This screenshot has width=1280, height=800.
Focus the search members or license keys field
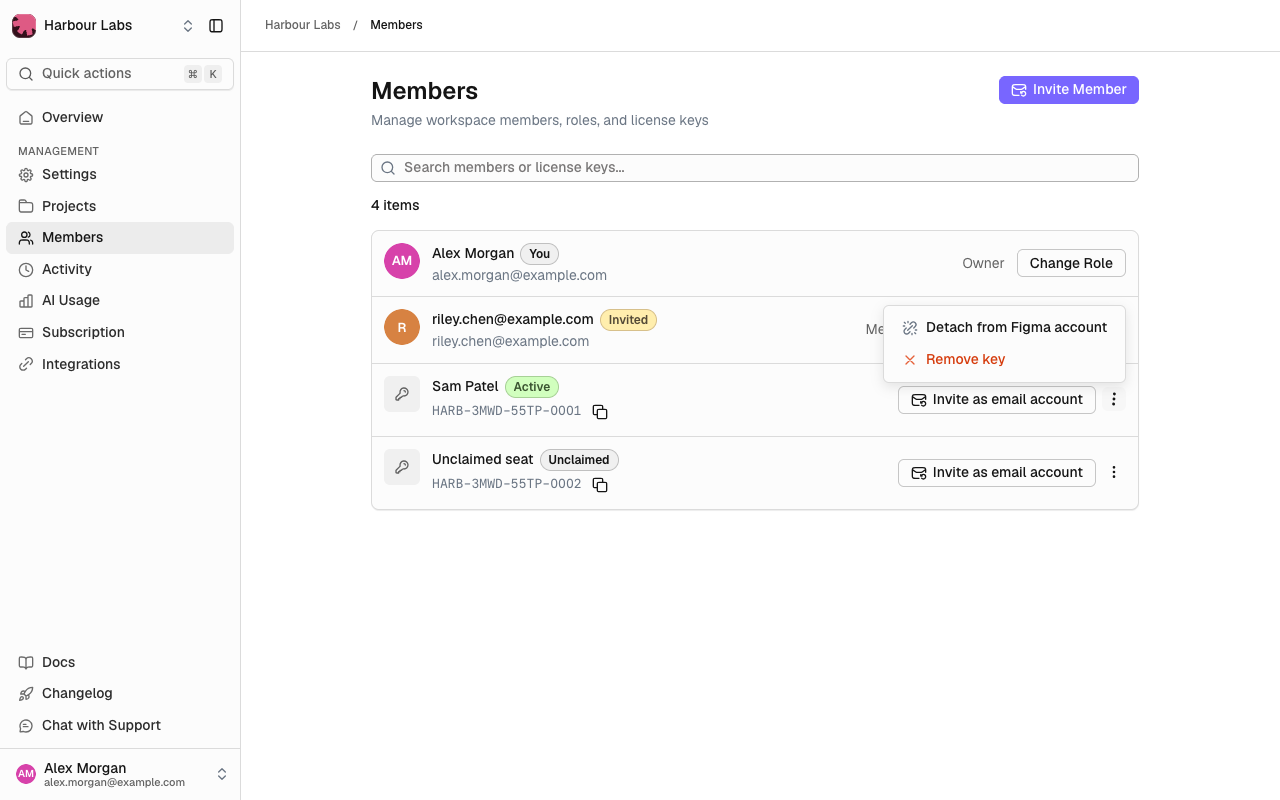[755, 168]
